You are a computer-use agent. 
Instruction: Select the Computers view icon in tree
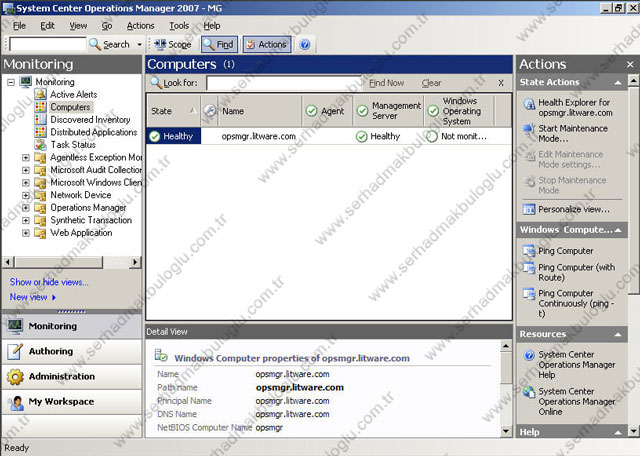[x=40, y=107]
